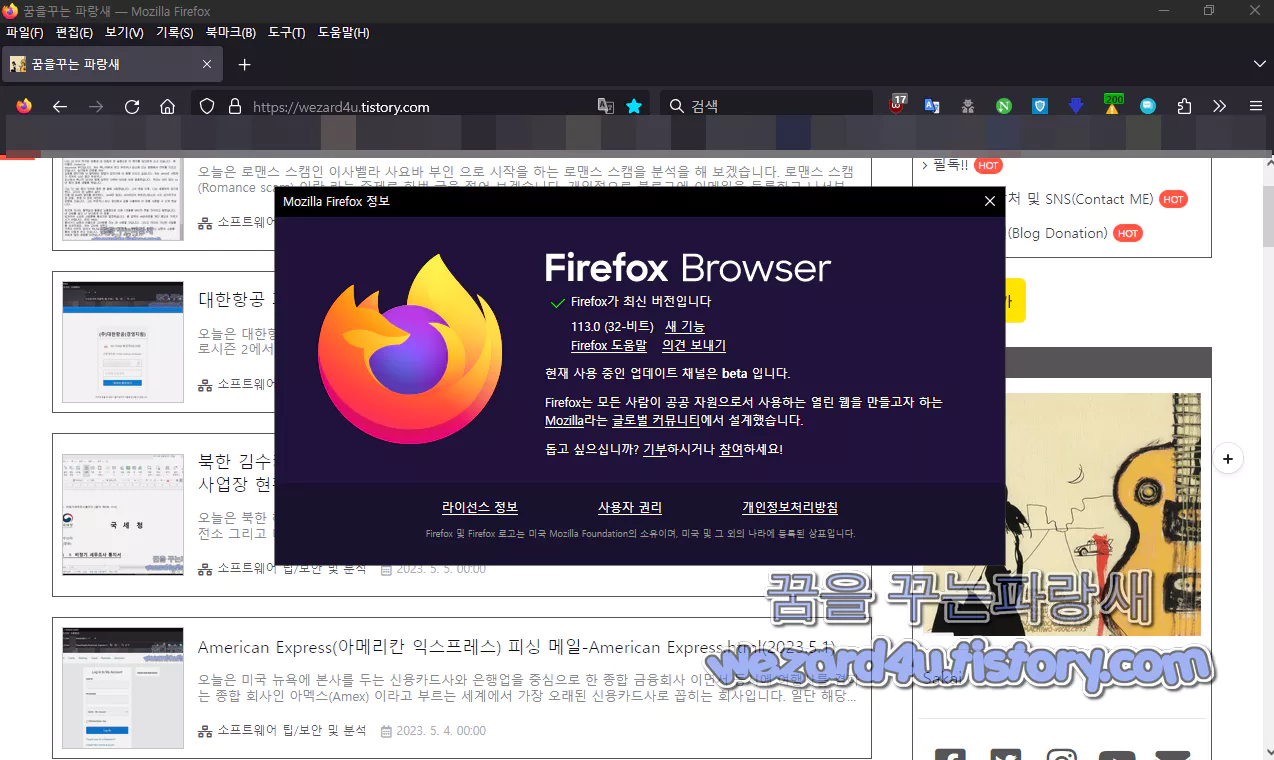Image resolution: width=1274 pixels, height=760 pixels.
Task: Open the uBlock Origin extension icon
Action: 897,105
